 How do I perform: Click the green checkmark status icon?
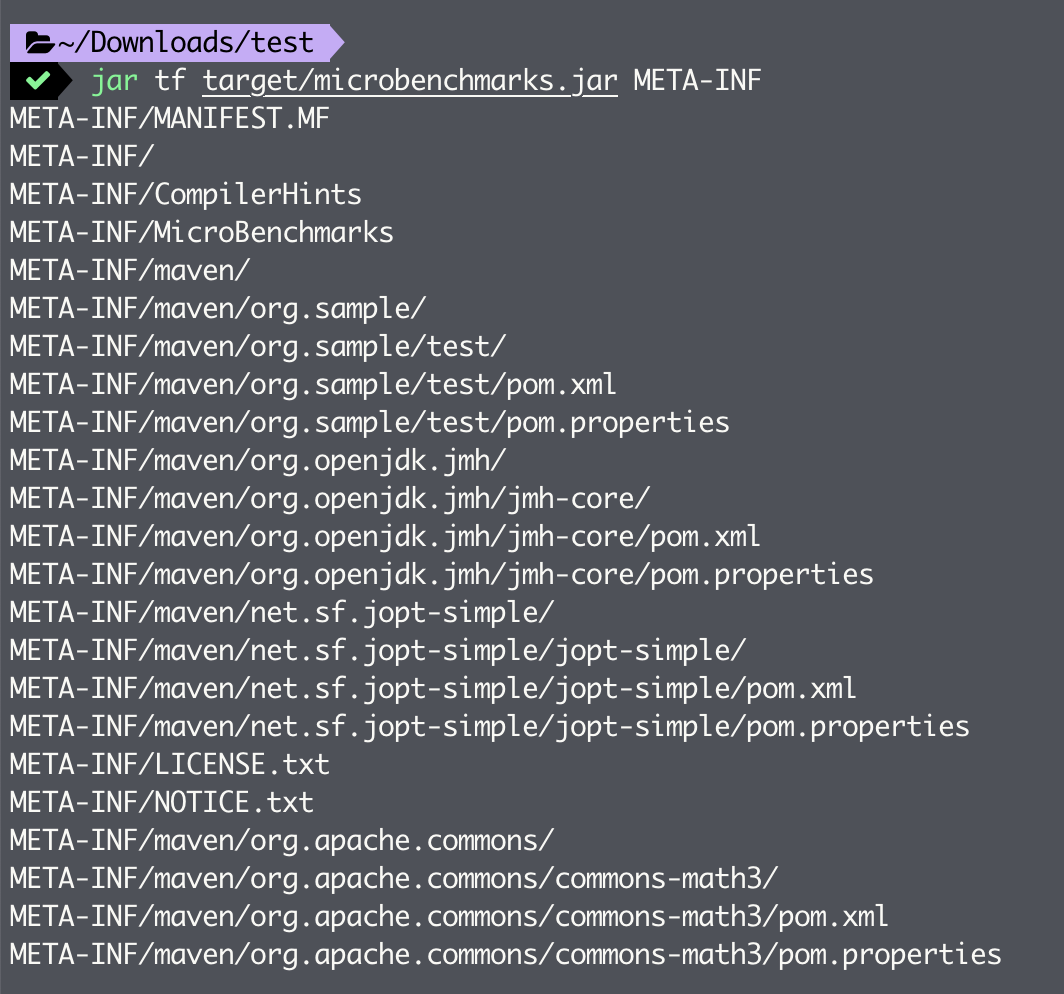point(37,81)
